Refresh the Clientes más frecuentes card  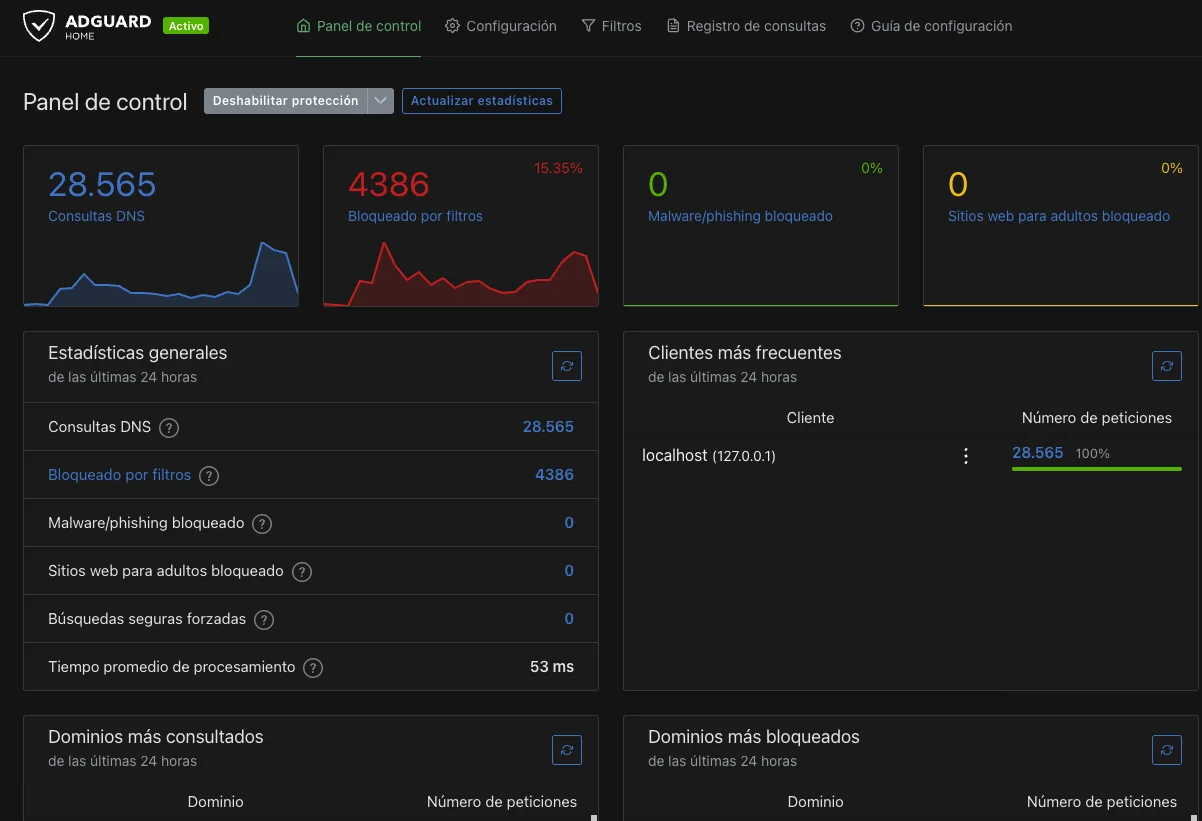[x=1167, y=366]
